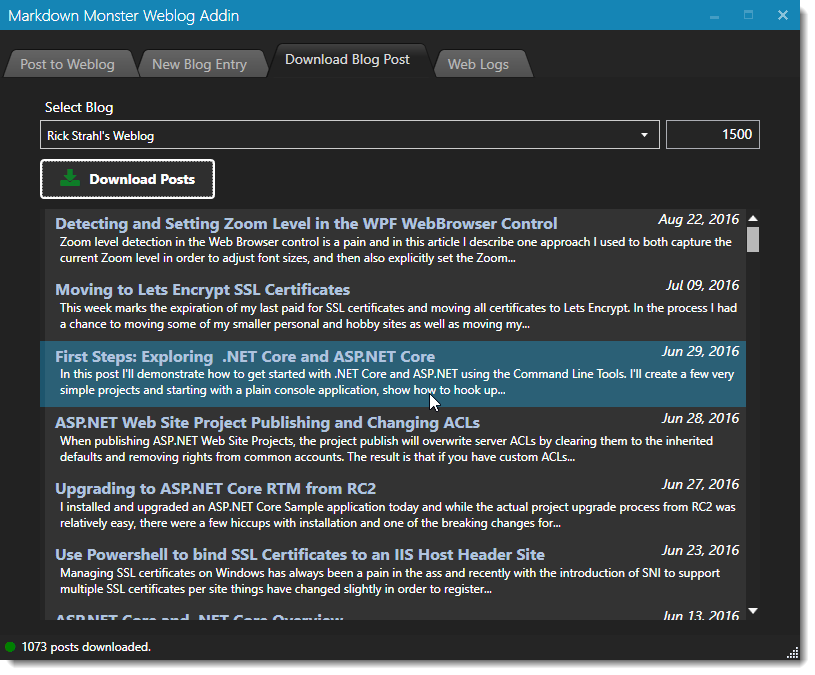Image resolution: width=815 pixels, height=675 pixels.
Task: Open Upgrading to ASP.NET Core RTM post
Action: 215,488
